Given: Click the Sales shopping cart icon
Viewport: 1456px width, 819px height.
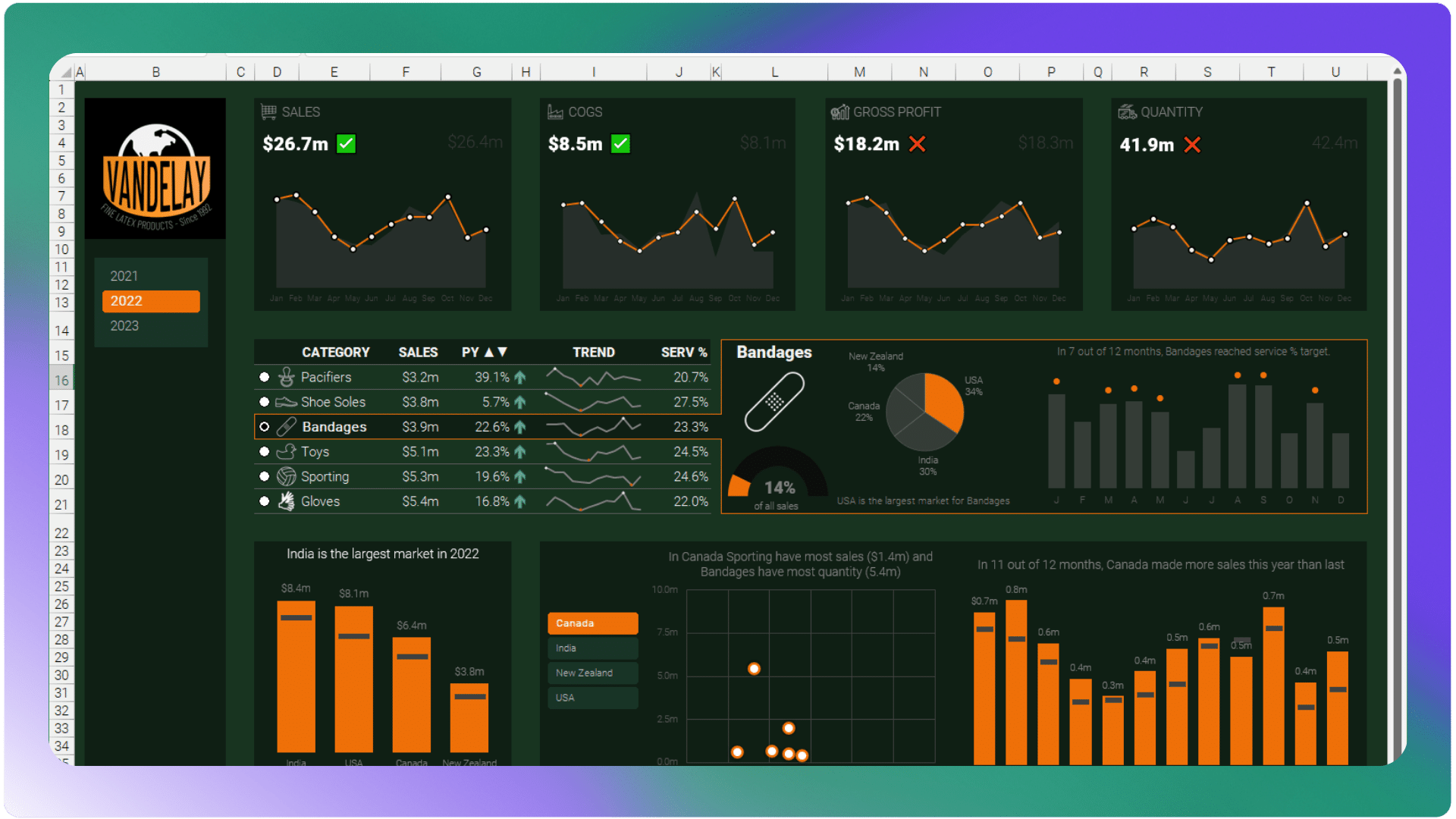Looking at the screenshot, I should pyautogui.click(x=268, y=112).
